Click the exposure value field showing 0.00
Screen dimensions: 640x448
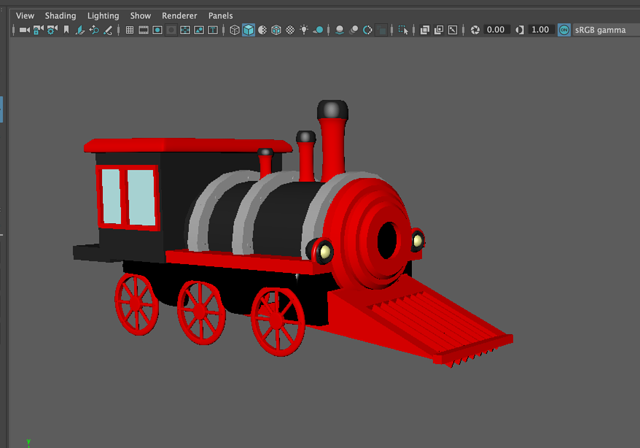tap(497, 30)
